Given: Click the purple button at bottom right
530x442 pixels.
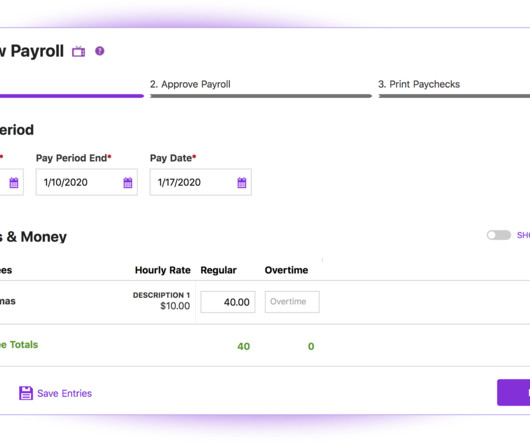Looking at the screenshot, I should point(513,392).
